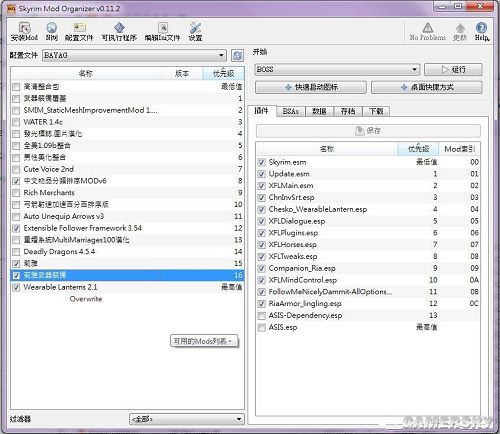This screenshot has width=500, height=434.
Task: Enable the ASIS.esp plugin checkbox
Action: point(262,327)
